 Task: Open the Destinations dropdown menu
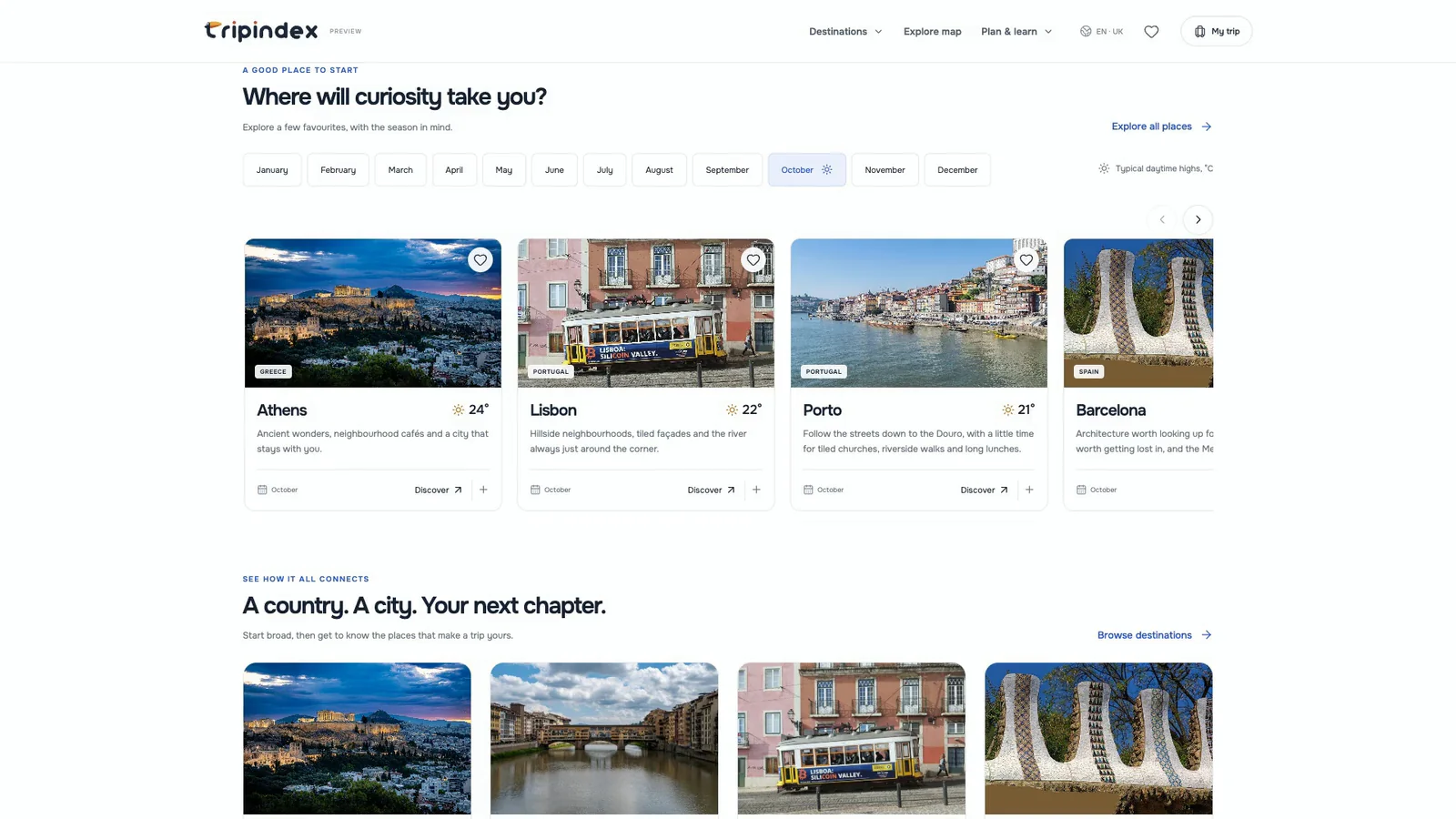(845, 32)
